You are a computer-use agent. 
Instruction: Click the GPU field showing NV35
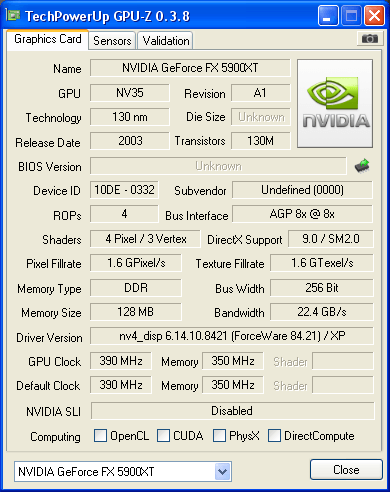click(130, 93)
